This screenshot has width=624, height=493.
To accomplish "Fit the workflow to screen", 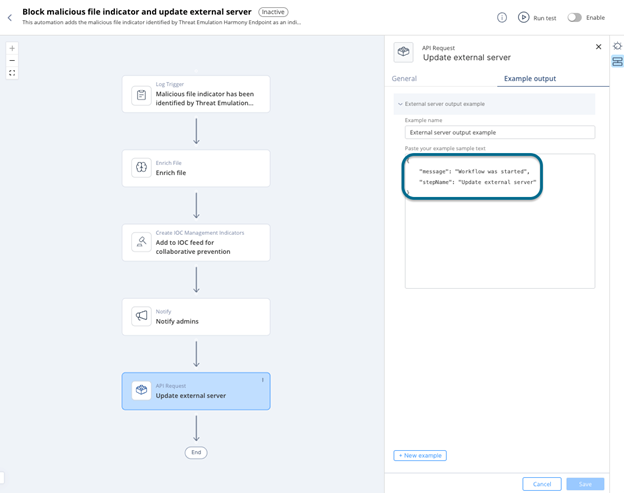I will (x=12, y=73).
